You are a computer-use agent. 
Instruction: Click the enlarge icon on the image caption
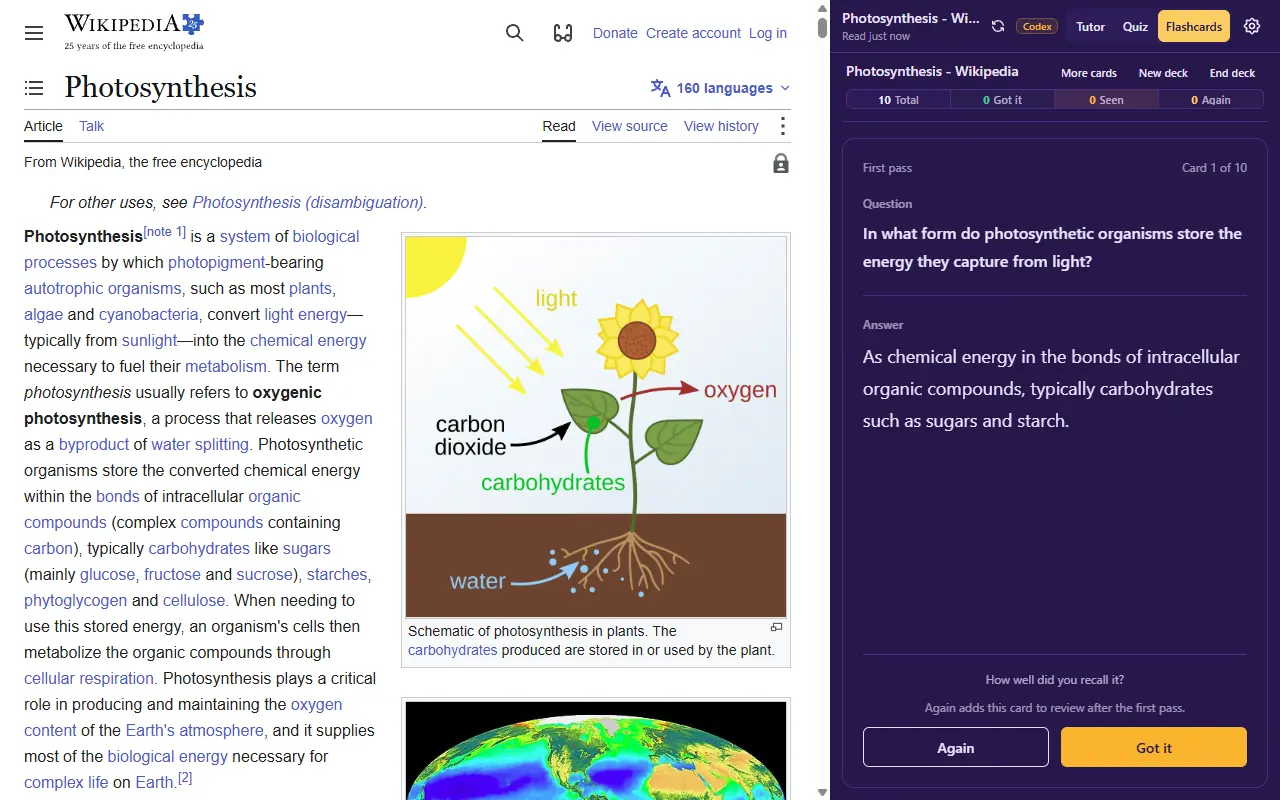776,628
